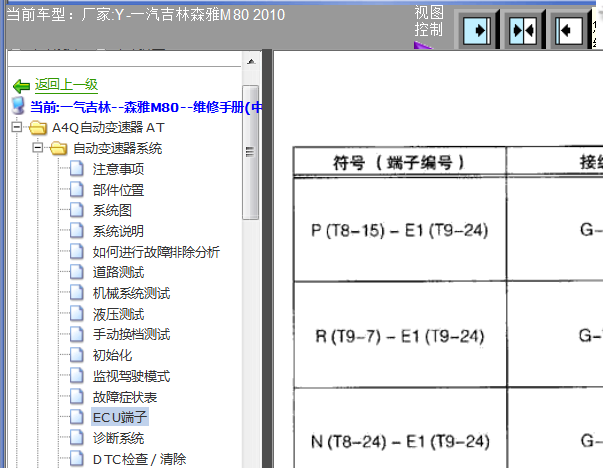Click the document icon beside 如何进行故障排除分析

77,251
